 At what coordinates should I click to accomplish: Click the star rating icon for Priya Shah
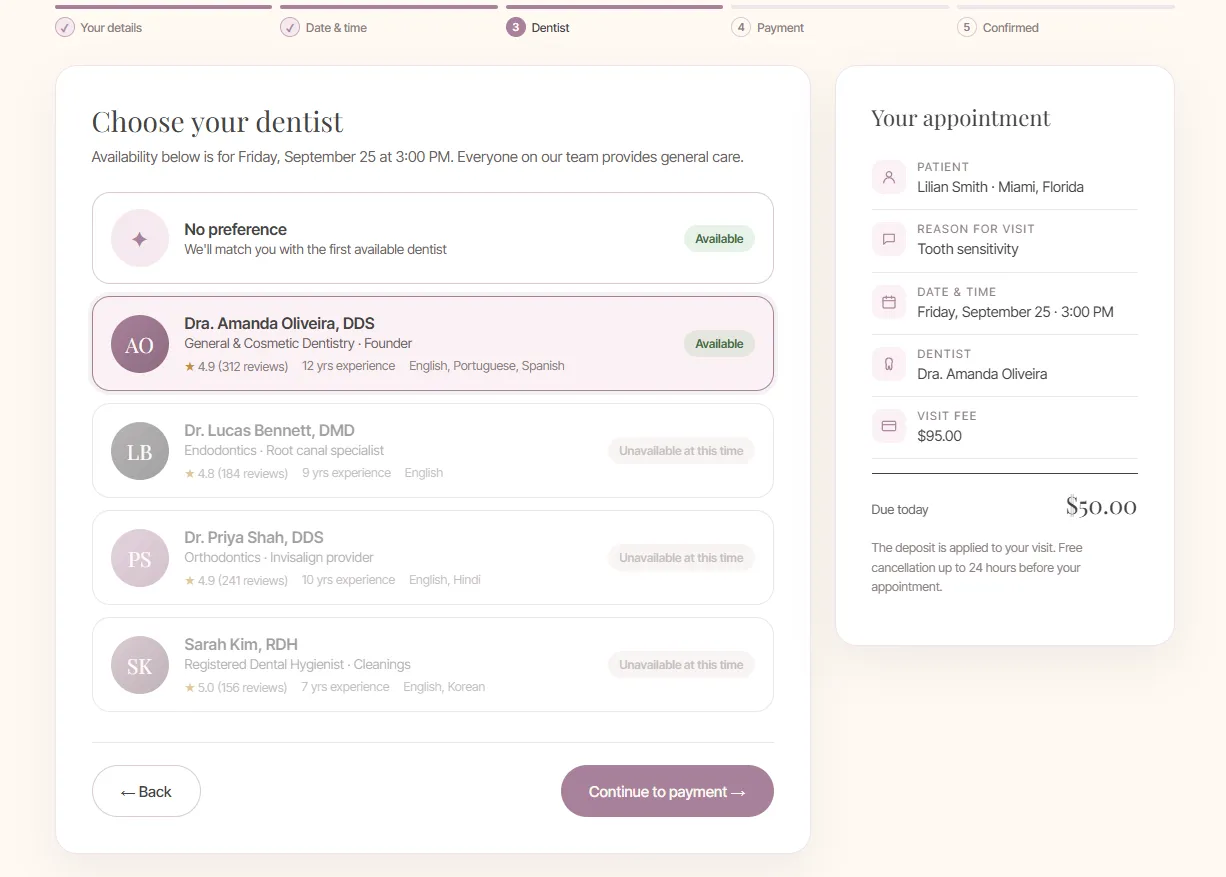coord(190,580)
